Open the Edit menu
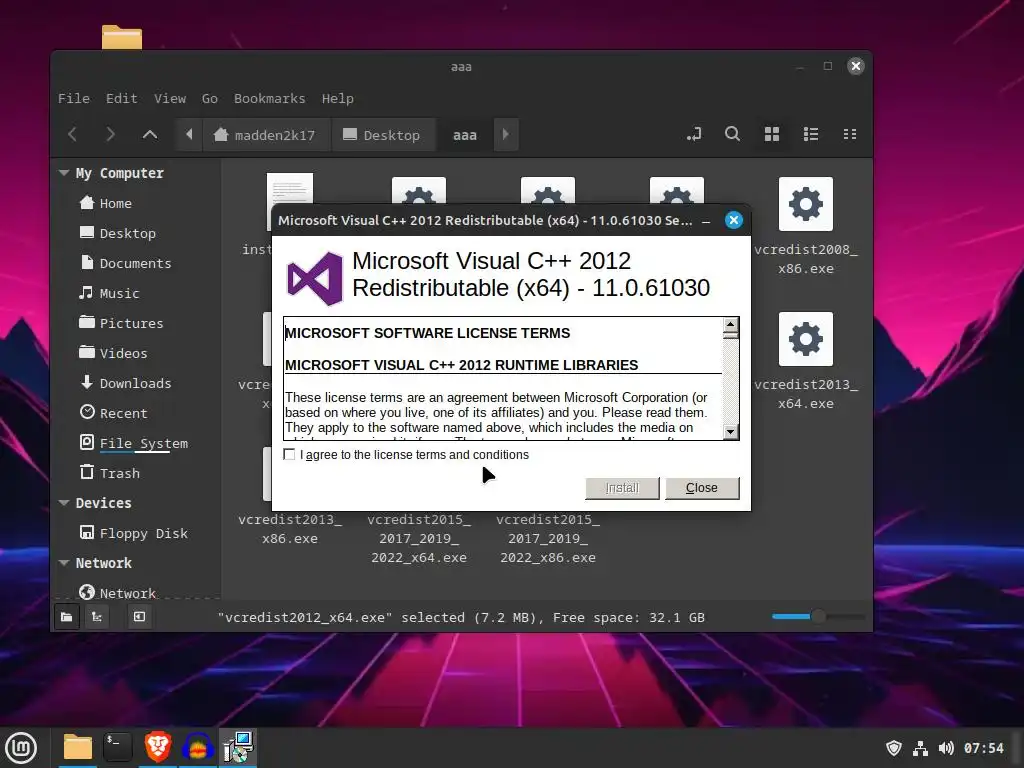The image size is (1024, 768). [x=122, y=99]
